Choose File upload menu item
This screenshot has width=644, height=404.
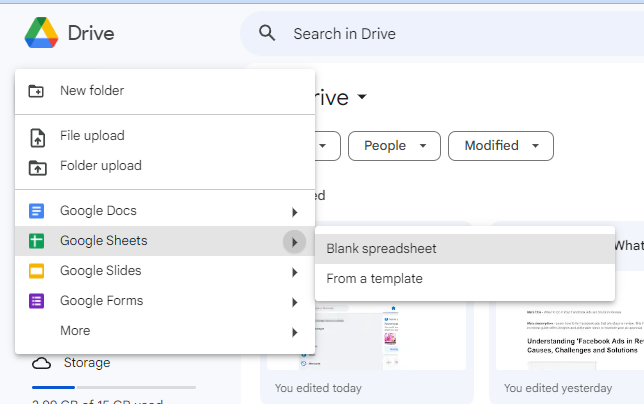[165, 136]
